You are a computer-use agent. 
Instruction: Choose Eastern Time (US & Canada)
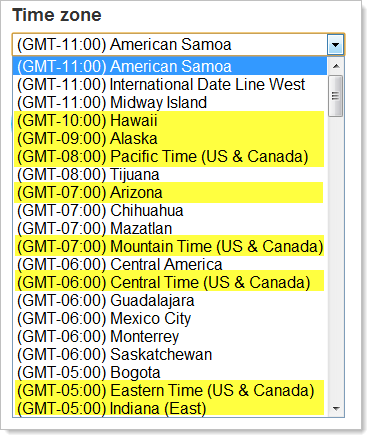click(170, 390)
